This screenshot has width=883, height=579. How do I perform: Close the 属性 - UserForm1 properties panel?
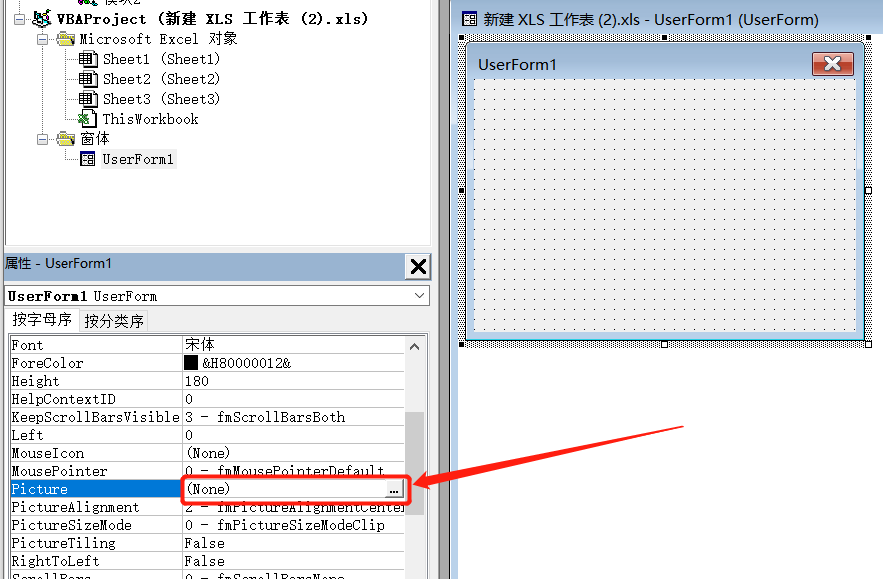tap(418, 266)
